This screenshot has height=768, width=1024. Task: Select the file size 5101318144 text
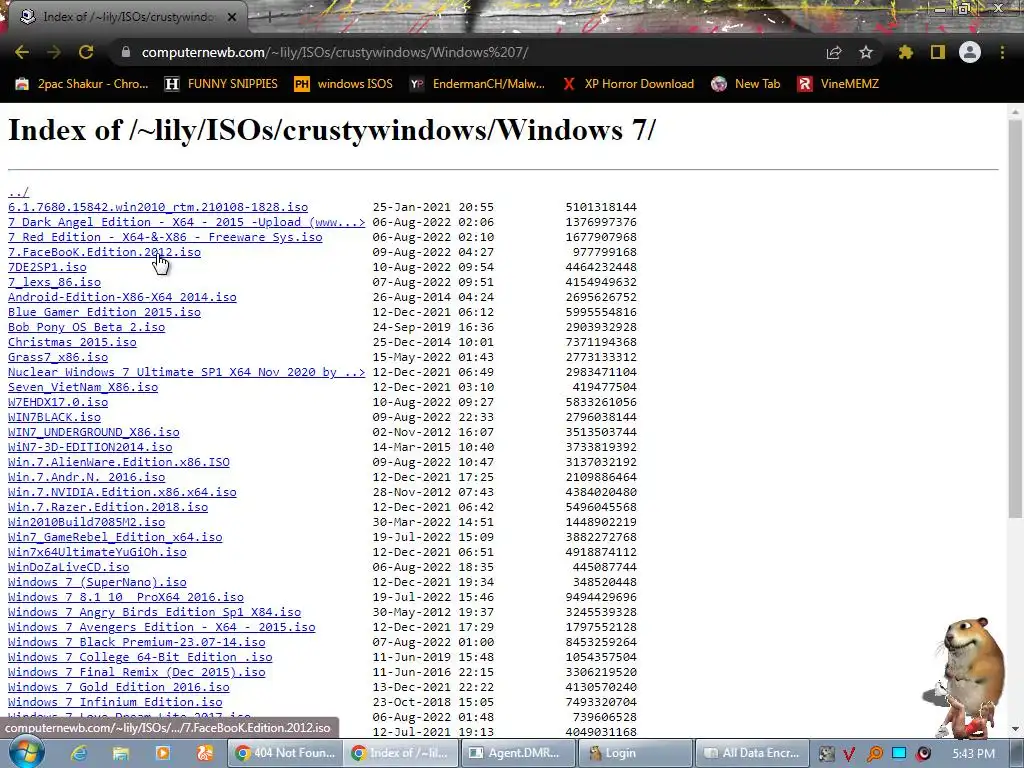coord(601,207)
